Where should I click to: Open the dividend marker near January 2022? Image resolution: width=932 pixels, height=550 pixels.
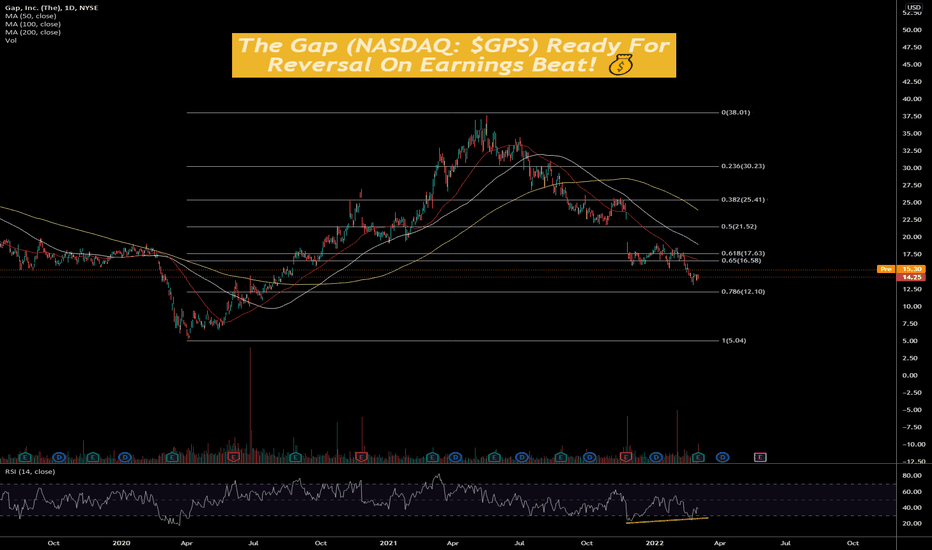(x=656, y=457)
